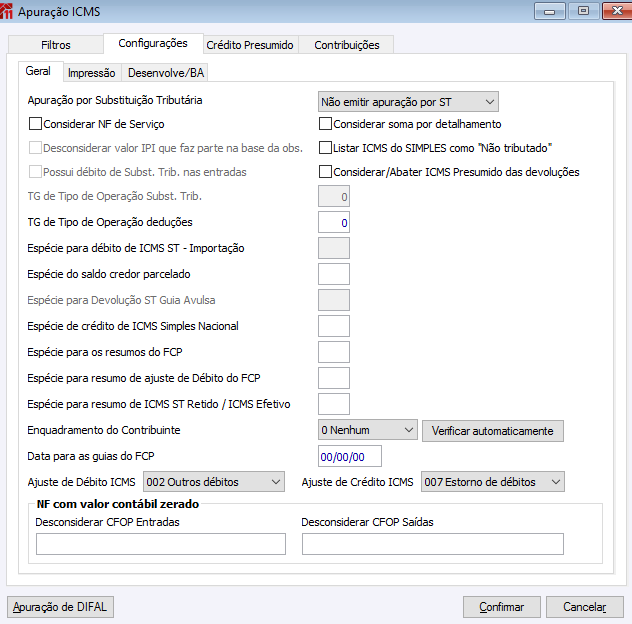Expand the Ajuste de Débito ICMS dropdown
Screen dimensions: 632x624
(x=214, y=482)
